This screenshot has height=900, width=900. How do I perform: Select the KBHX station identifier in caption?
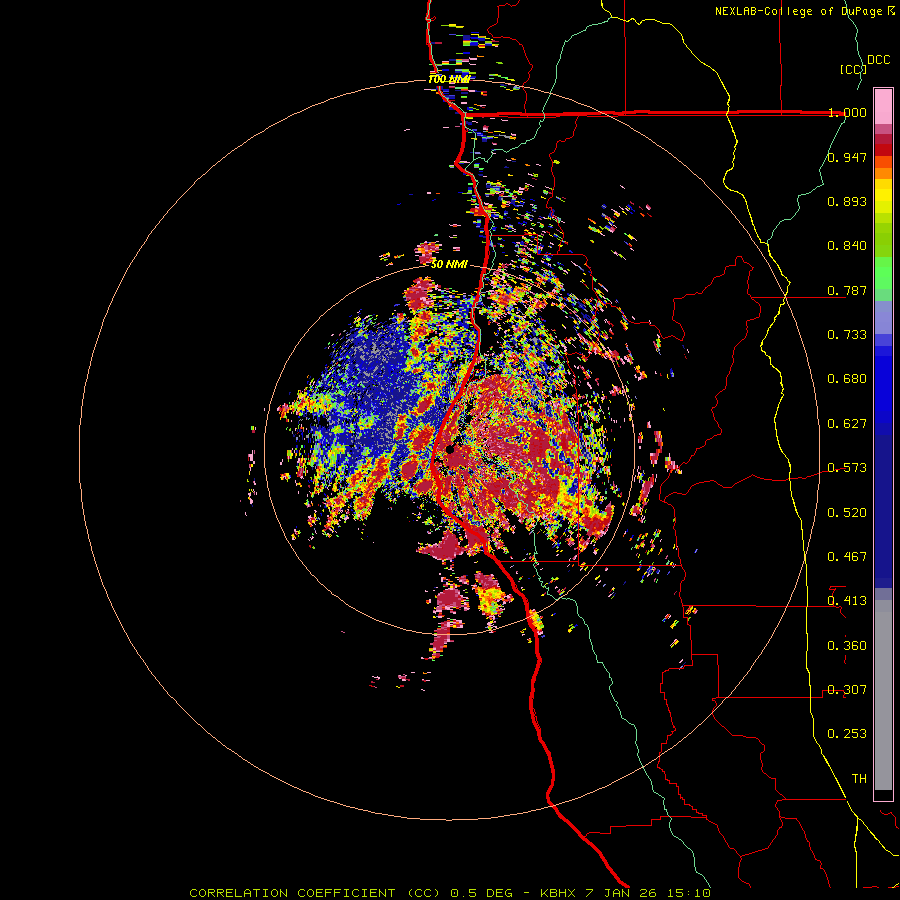click(x=559, y=893)
